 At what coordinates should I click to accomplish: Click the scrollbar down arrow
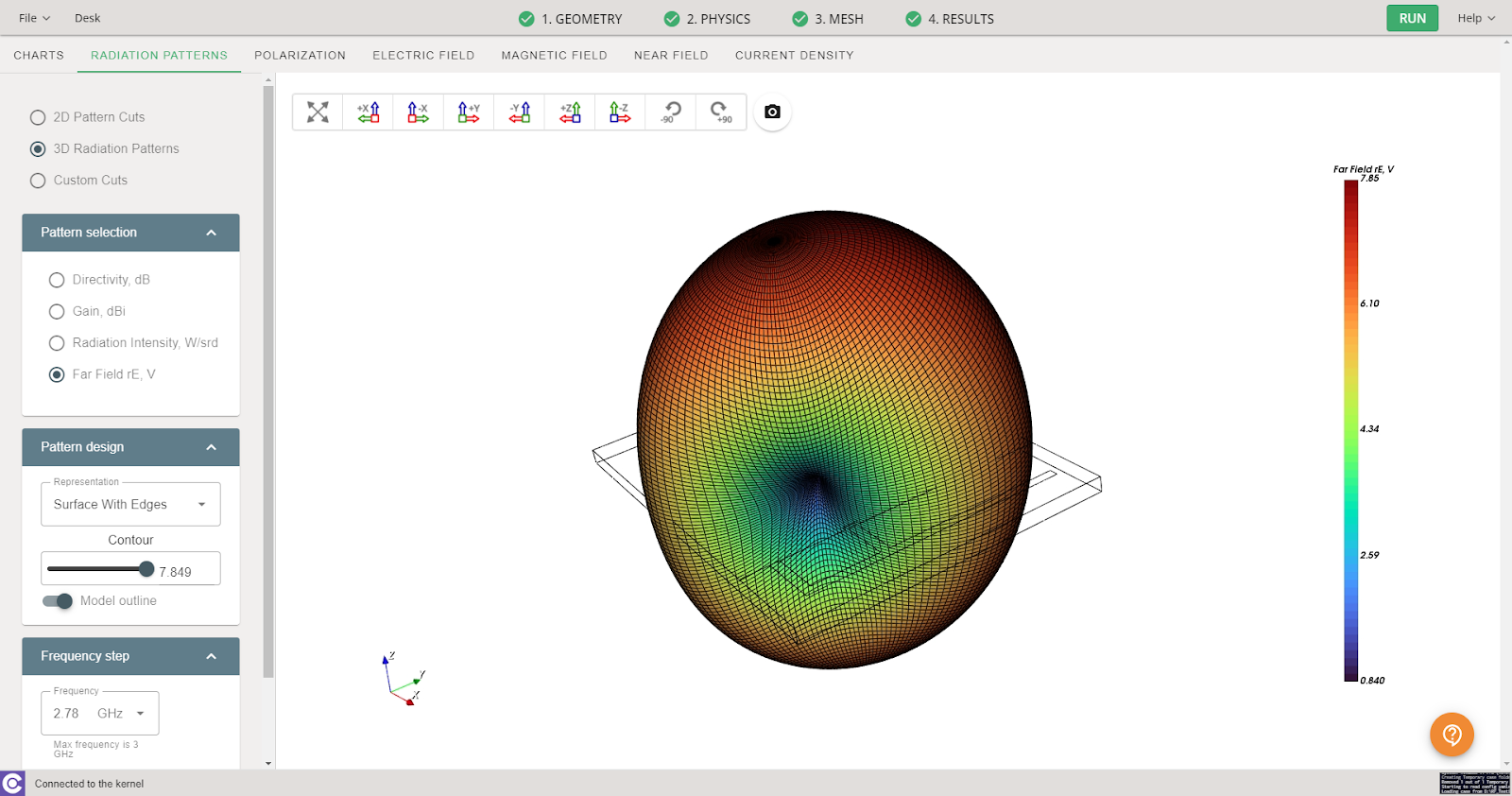point(268,763)
